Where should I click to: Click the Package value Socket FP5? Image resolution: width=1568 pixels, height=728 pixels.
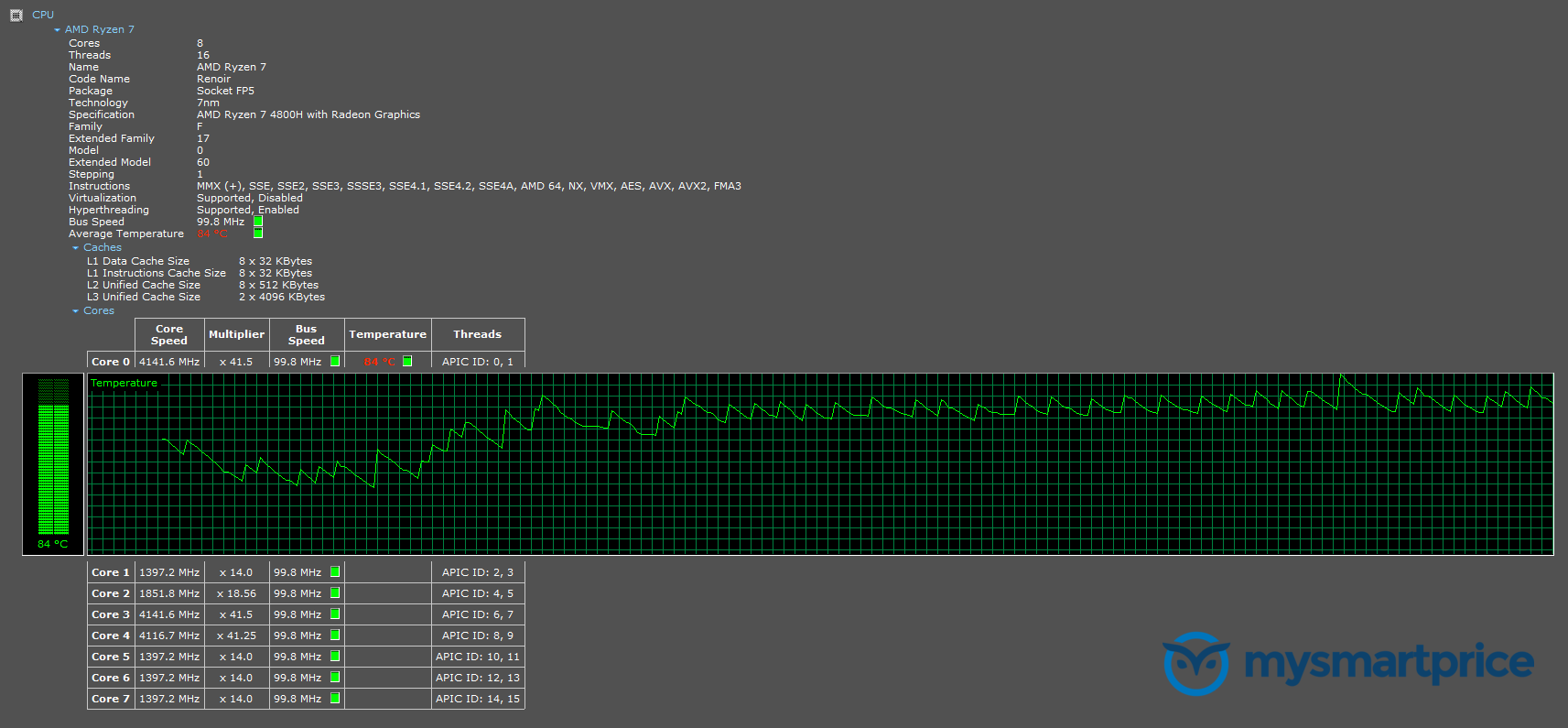[x=225, y=91]
